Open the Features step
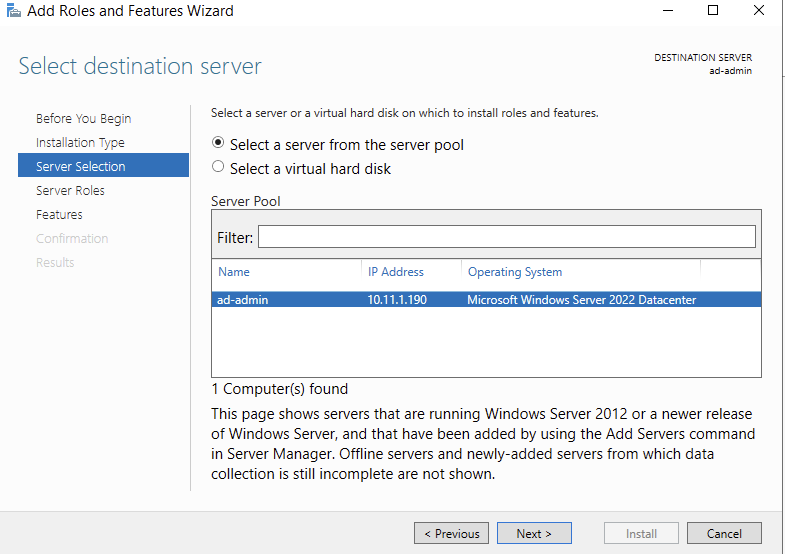The height and width of the screenshot is (554, 785). tap(59, 215)
